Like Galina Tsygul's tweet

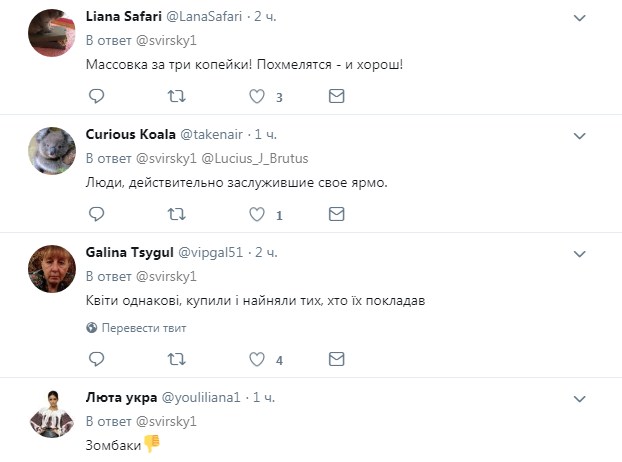pyautogui.click(x=257, y=359)
